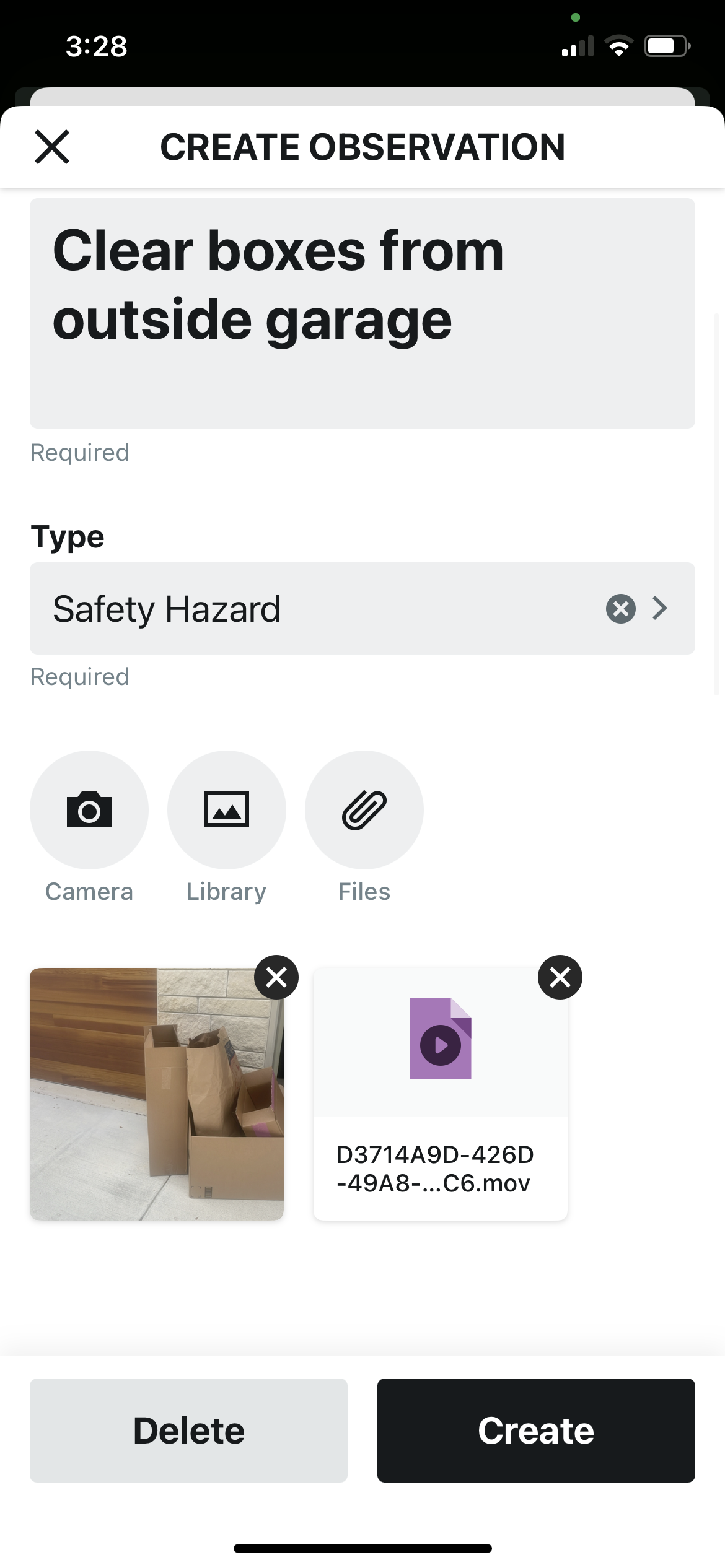
Task: Remove the .mov video attachment
Action: 560,977
